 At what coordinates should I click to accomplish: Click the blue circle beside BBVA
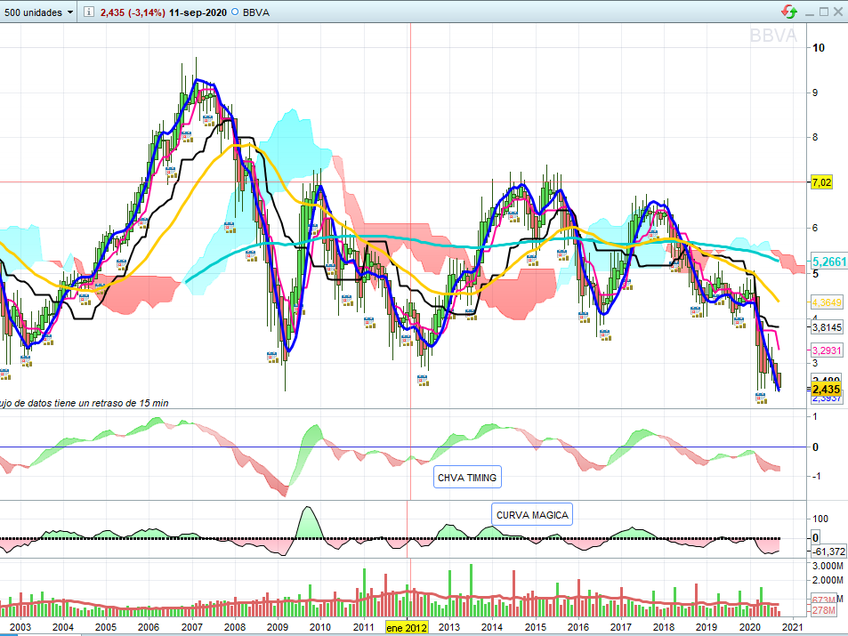235,12
